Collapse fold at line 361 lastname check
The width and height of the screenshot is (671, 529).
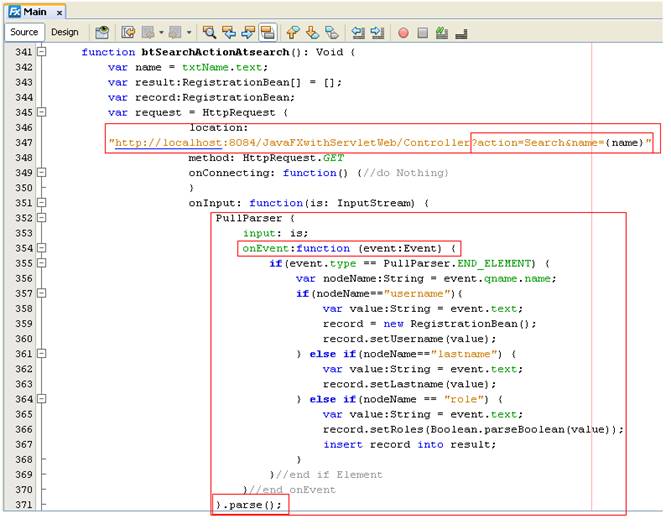pyautogui.click(x=42, y=354)
